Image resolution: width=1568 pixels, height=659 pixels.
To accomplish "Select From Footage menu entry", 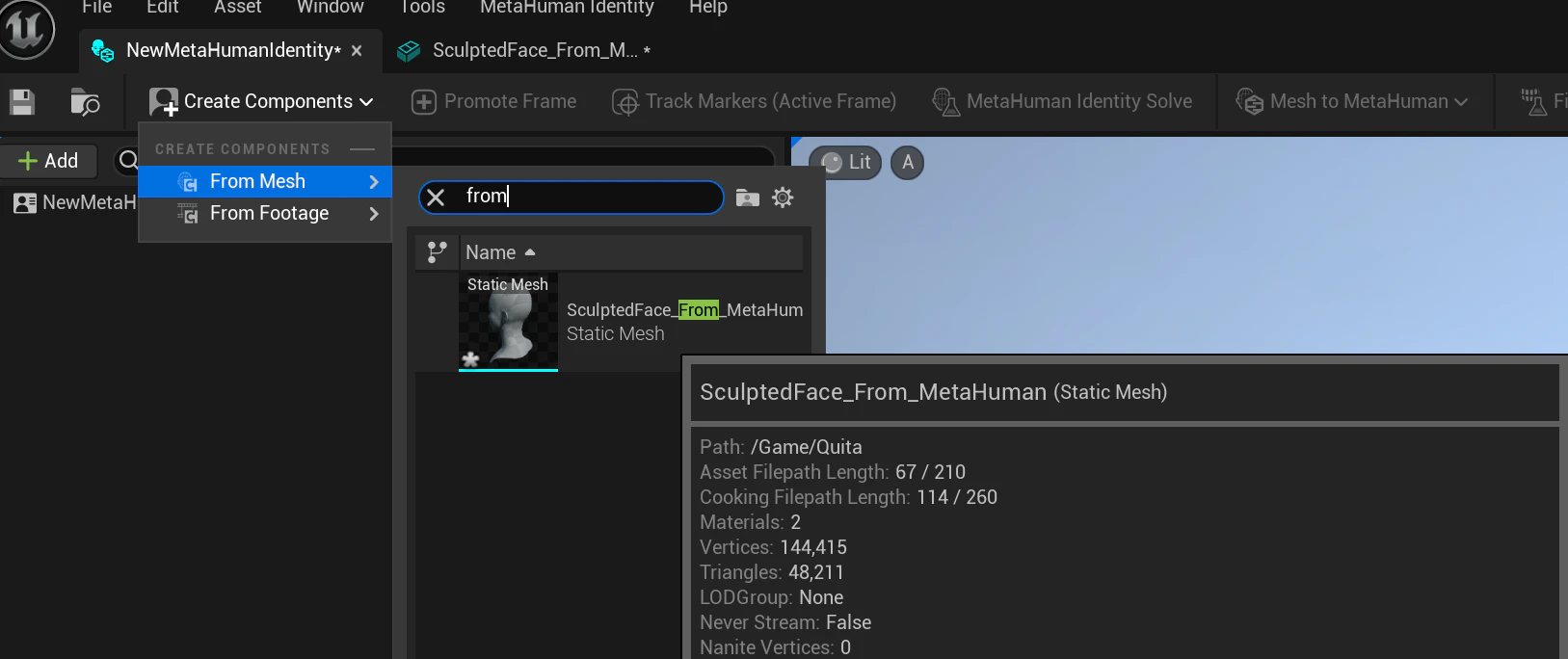I will click(265, 213).
